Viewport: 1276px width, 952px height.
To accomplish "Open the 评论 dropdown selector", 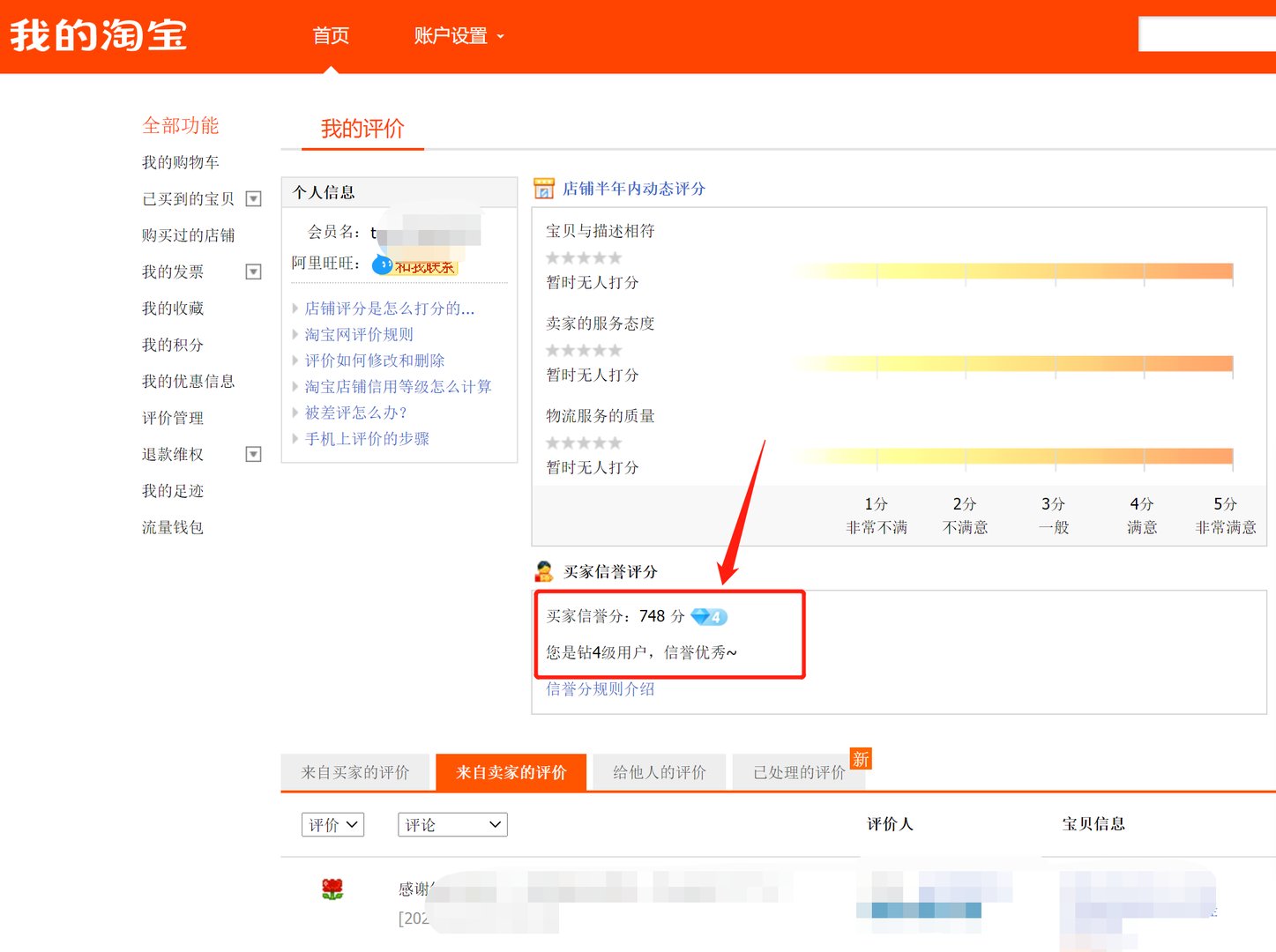I will pyautogui.click(x=451, y=824).
